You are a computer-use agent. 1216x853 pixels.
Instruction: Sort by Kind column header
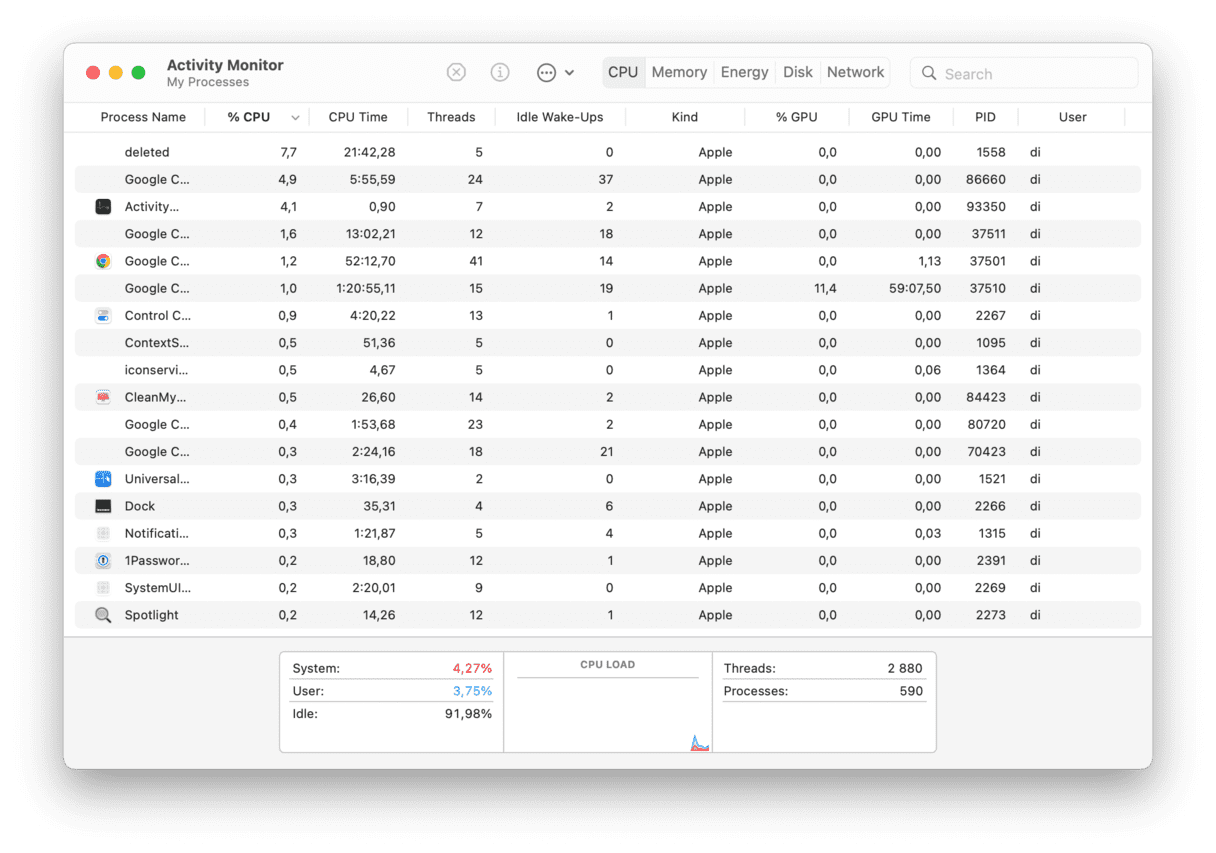(685, 117)
